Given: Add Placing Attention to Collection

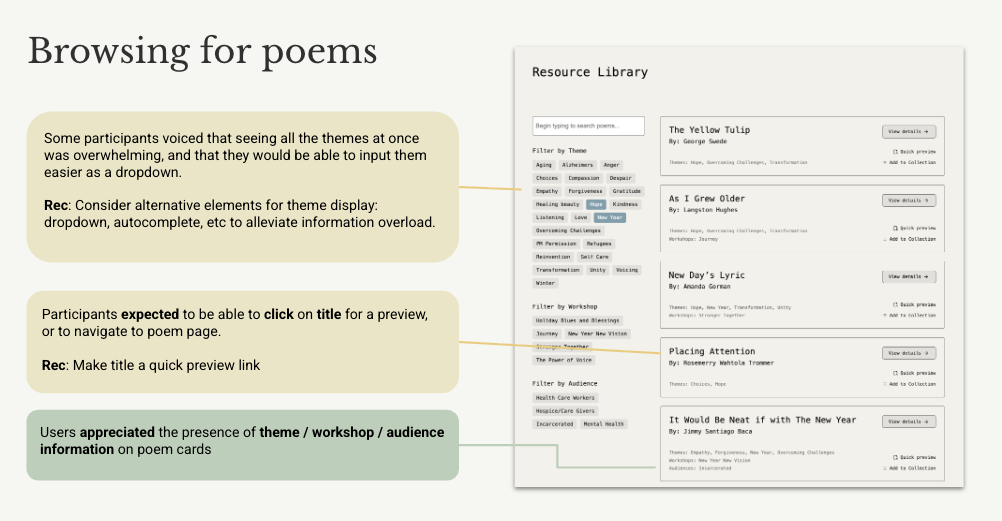Looking at the screenshot, I should click(912, 384).
